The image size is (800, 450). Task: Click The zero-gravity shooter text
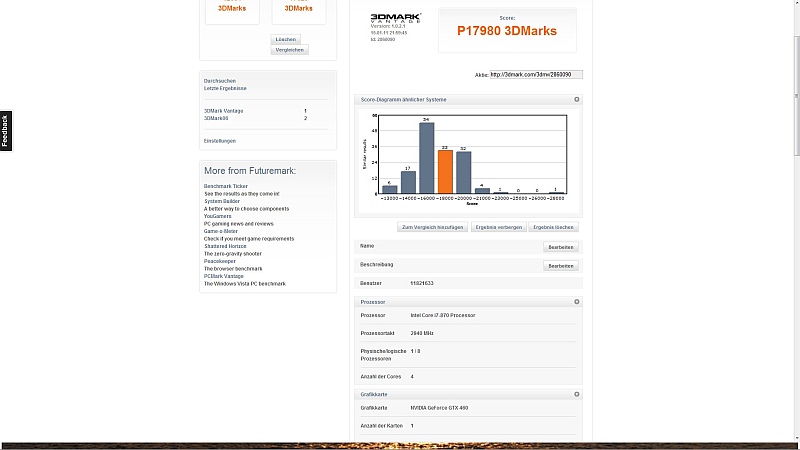233,254
